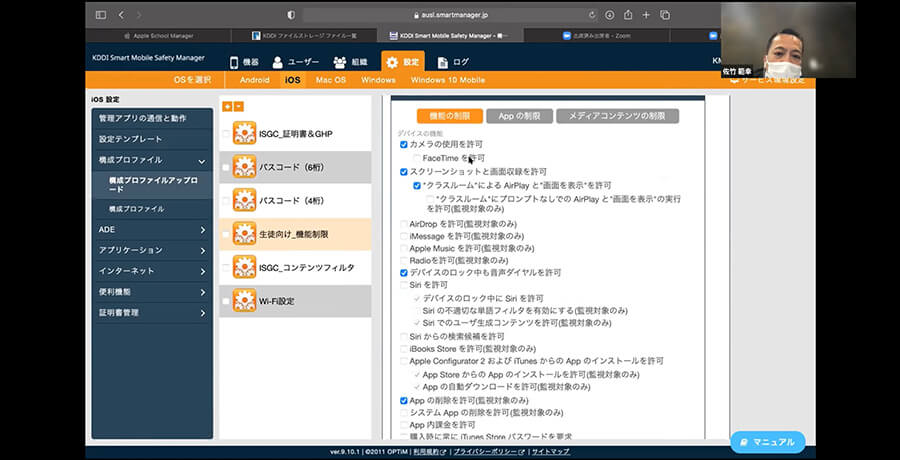Viewport: 900px width, 460px height.
Task: Open the マニュアル manual button
Action: tap(767, 441)
